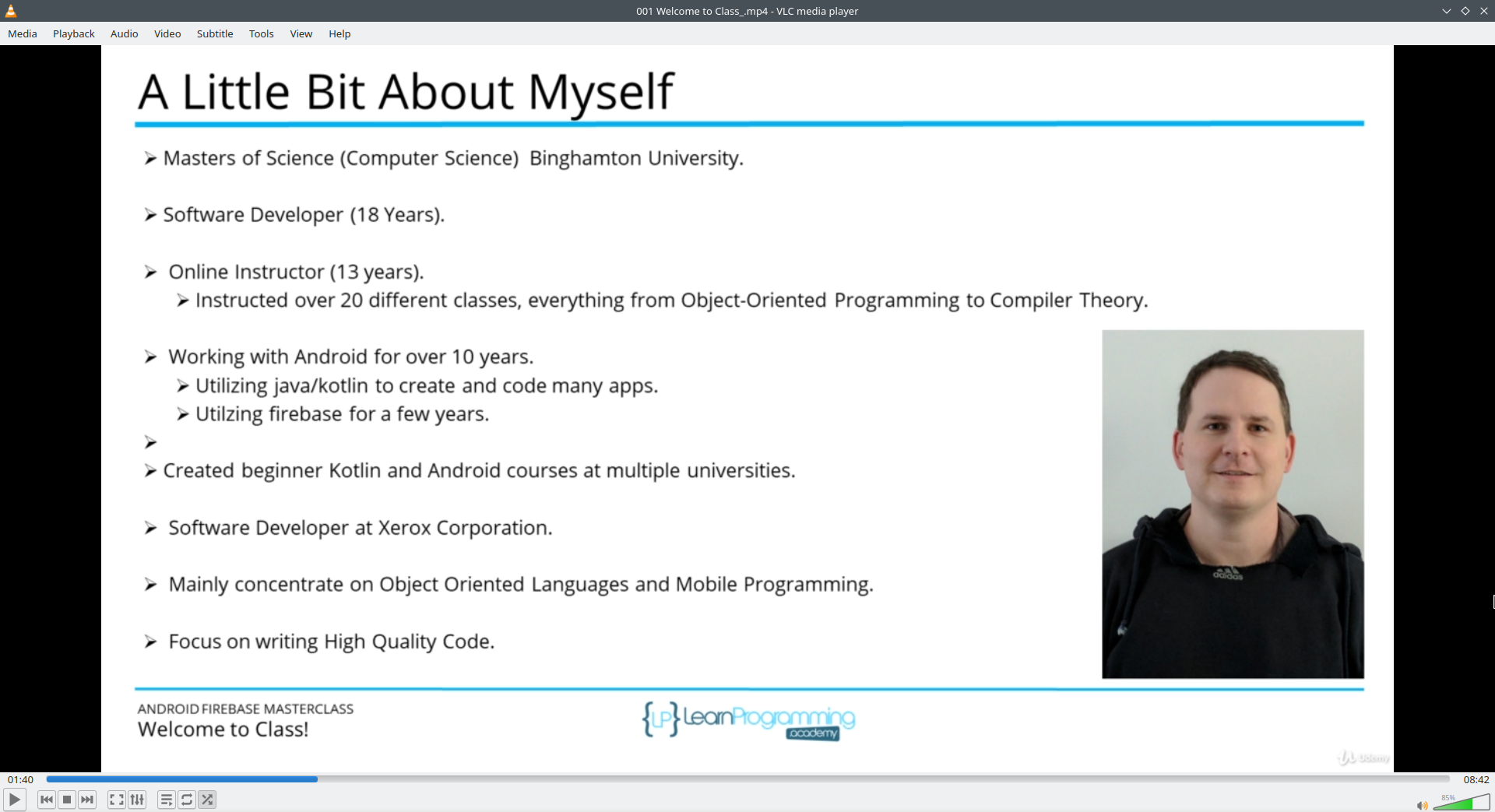
Task: Open the playlist view icon
Action: pyautogui.click(x=167, y=800)
